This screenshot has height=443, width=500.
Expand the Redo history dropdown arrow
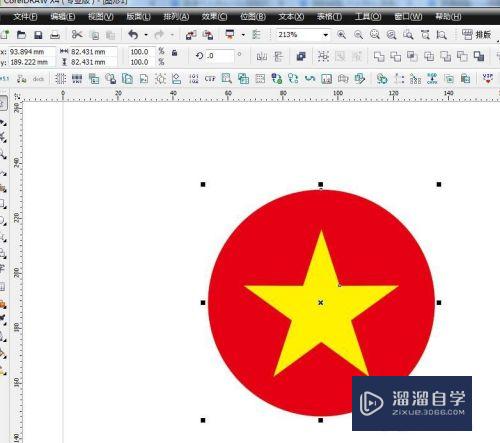pyautogui.click(x=172, y=35)
